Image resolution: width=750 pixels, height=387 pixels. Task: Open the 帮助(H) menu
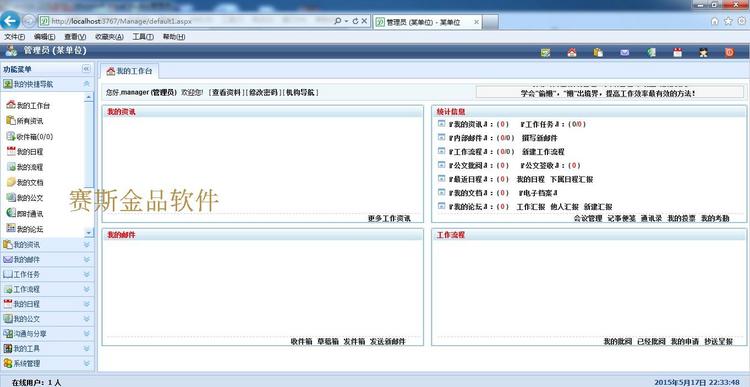pos(174,37)
